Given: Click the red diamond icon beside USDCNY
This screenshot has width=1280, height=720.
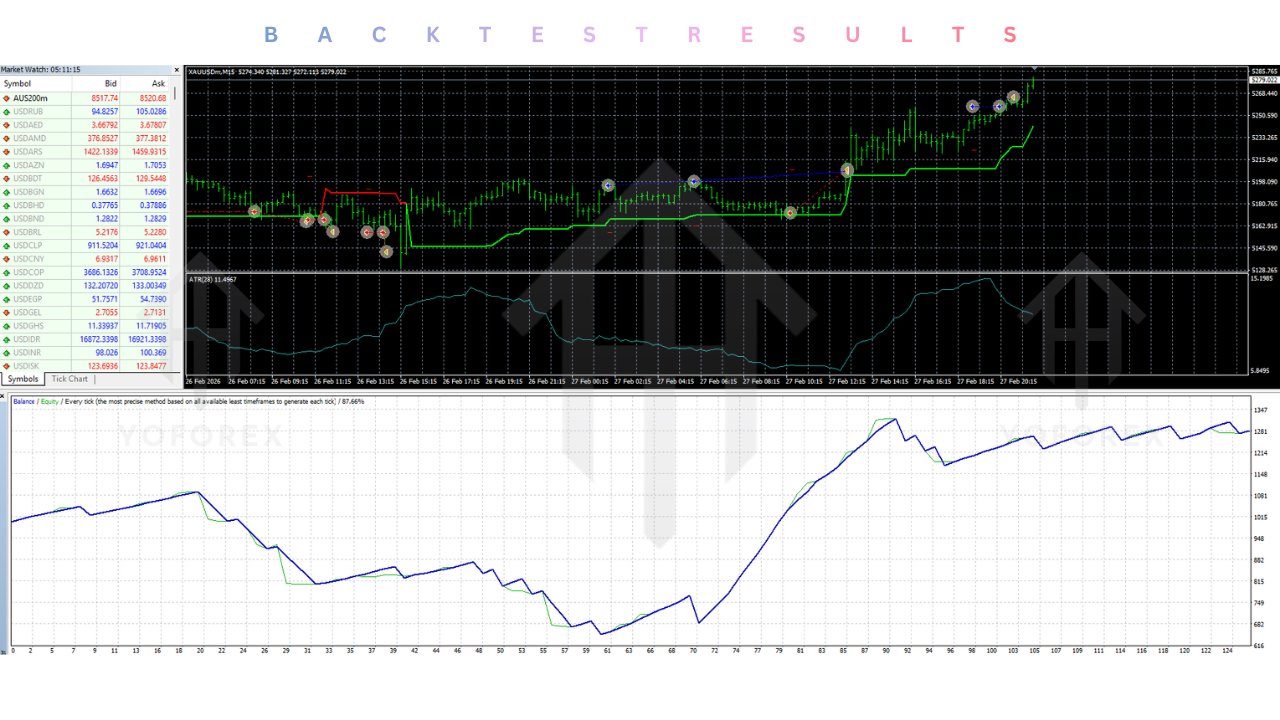Looking at the screenshot, I should click(x=8, y=258).
